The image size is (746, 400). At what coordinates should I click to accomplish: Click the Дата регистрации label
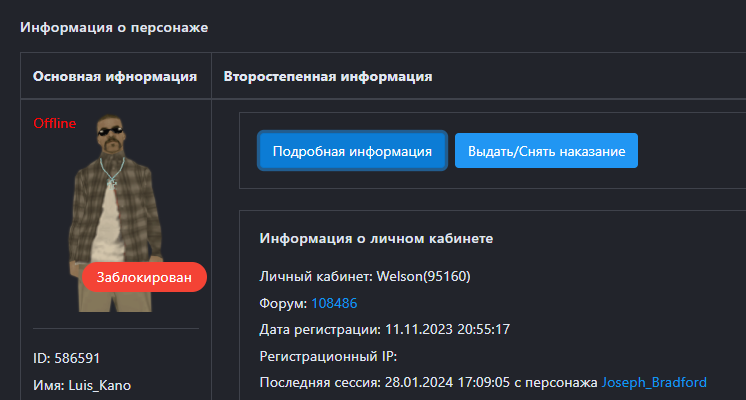317,329
